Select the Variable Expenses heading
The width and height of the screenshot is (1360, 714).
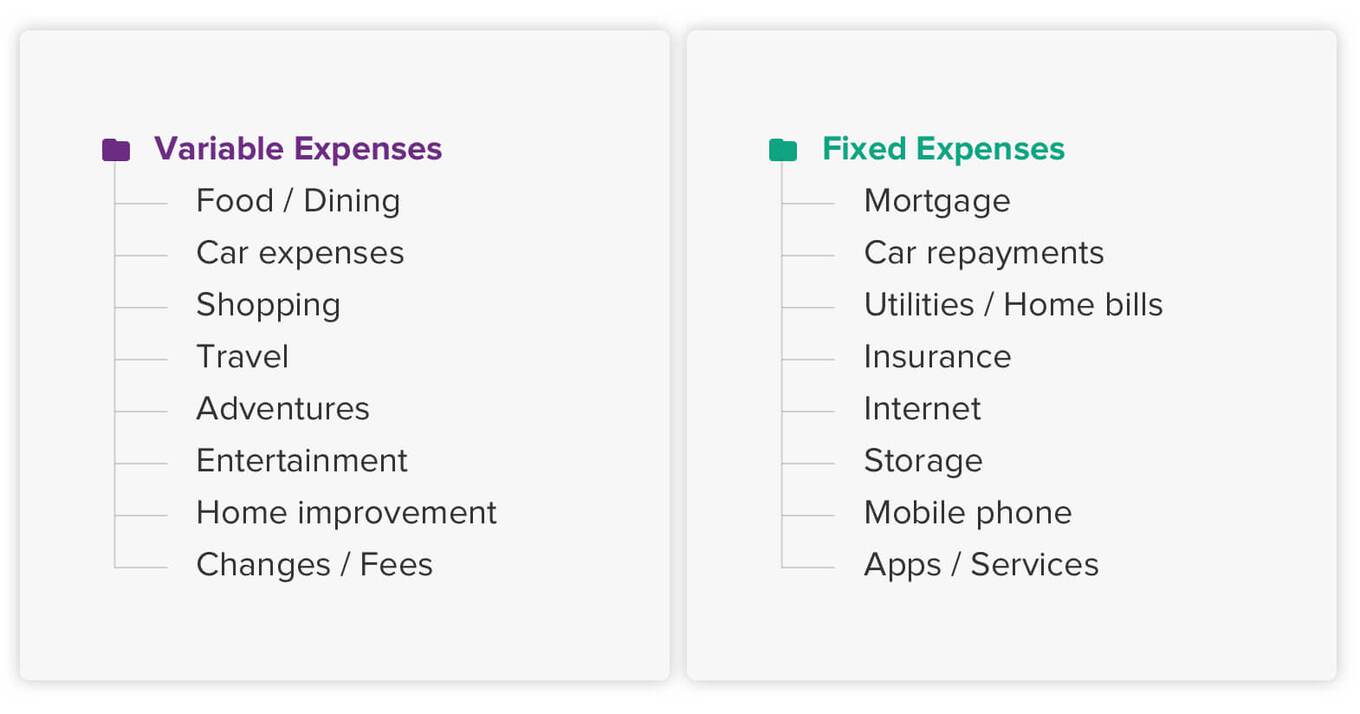(297, 149)
